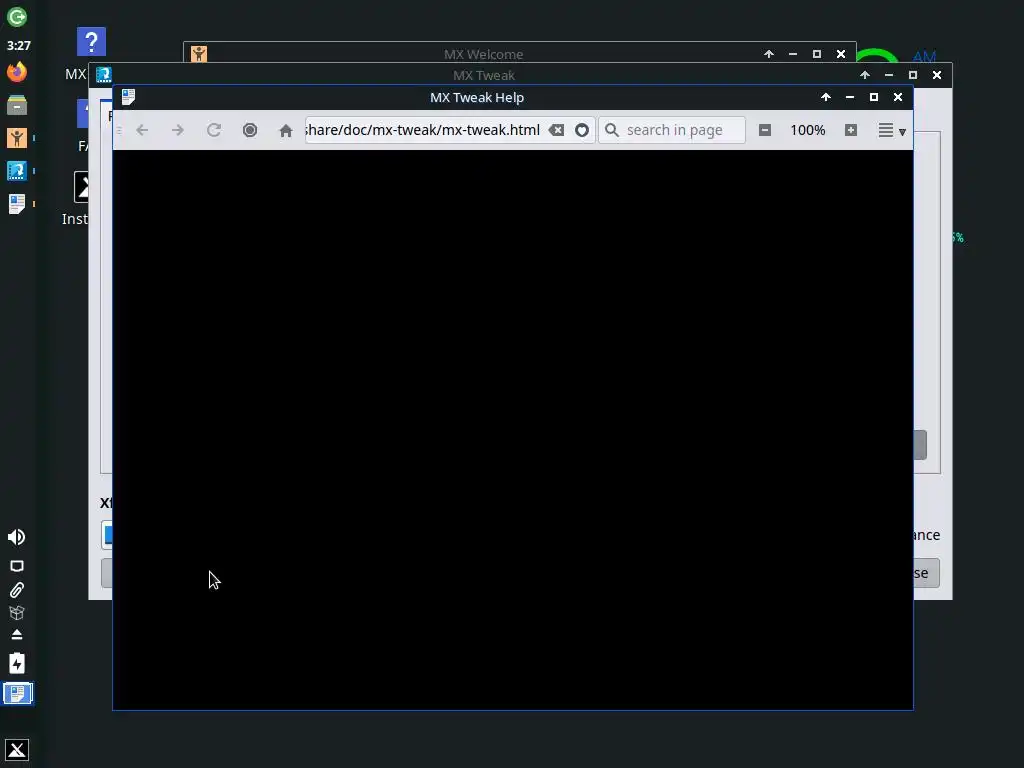The image size is (1024, 768).
Task: Minimize the MX Tweak window
Action: (889, 75)
